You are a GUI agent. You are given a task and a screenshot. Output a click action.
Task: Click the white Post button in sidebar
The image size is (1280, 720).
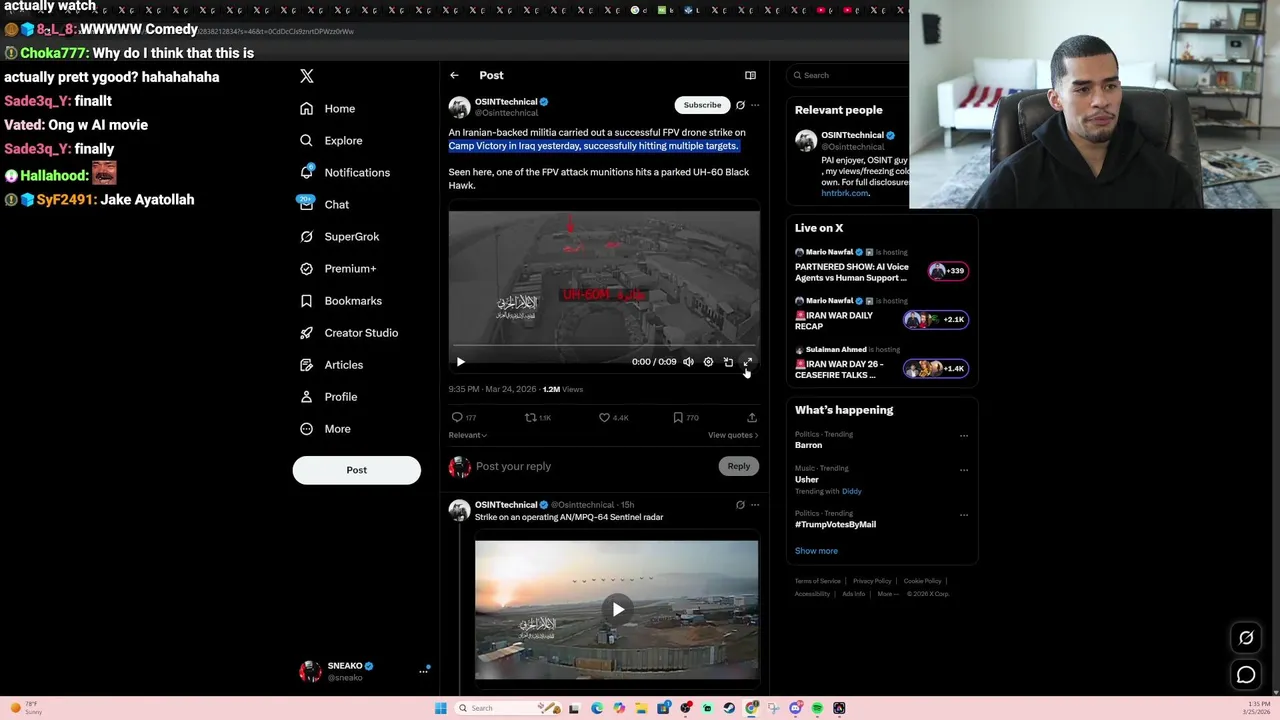pos(357,470)
